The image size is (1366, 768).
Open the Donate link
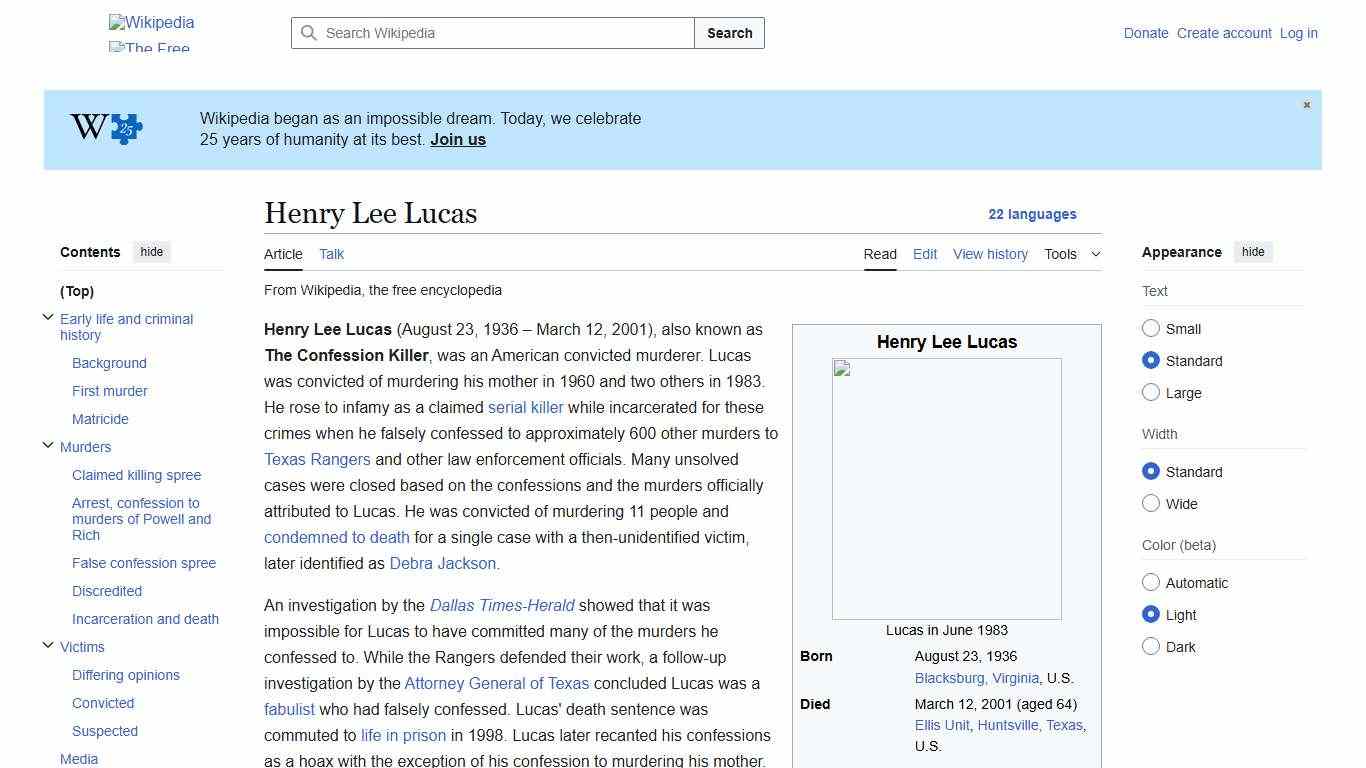click(1146, 33)
